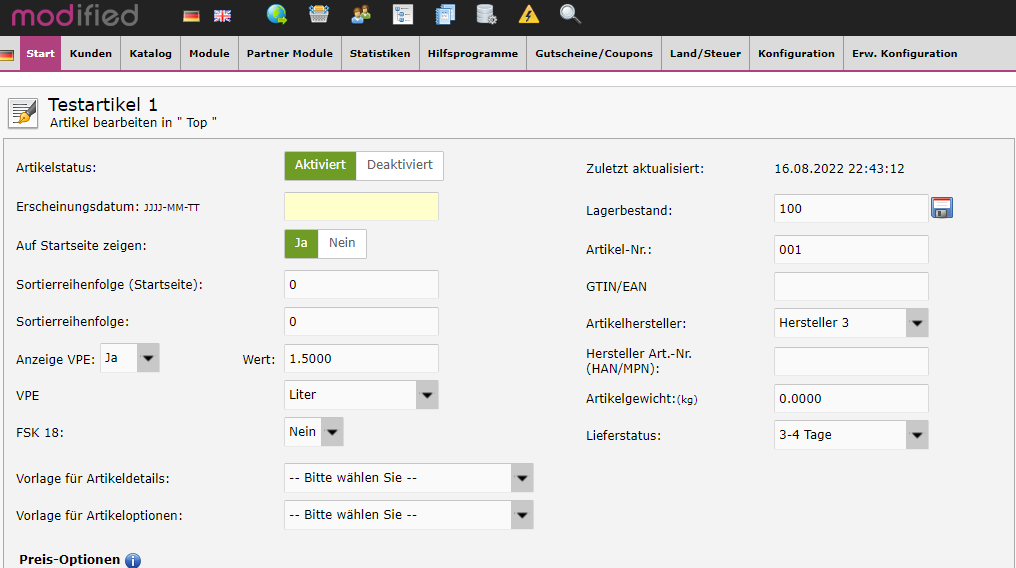Click the Erscheinungsdatum input field
The height and width of the screenshot is (568, 1016).
pos(361,206)
